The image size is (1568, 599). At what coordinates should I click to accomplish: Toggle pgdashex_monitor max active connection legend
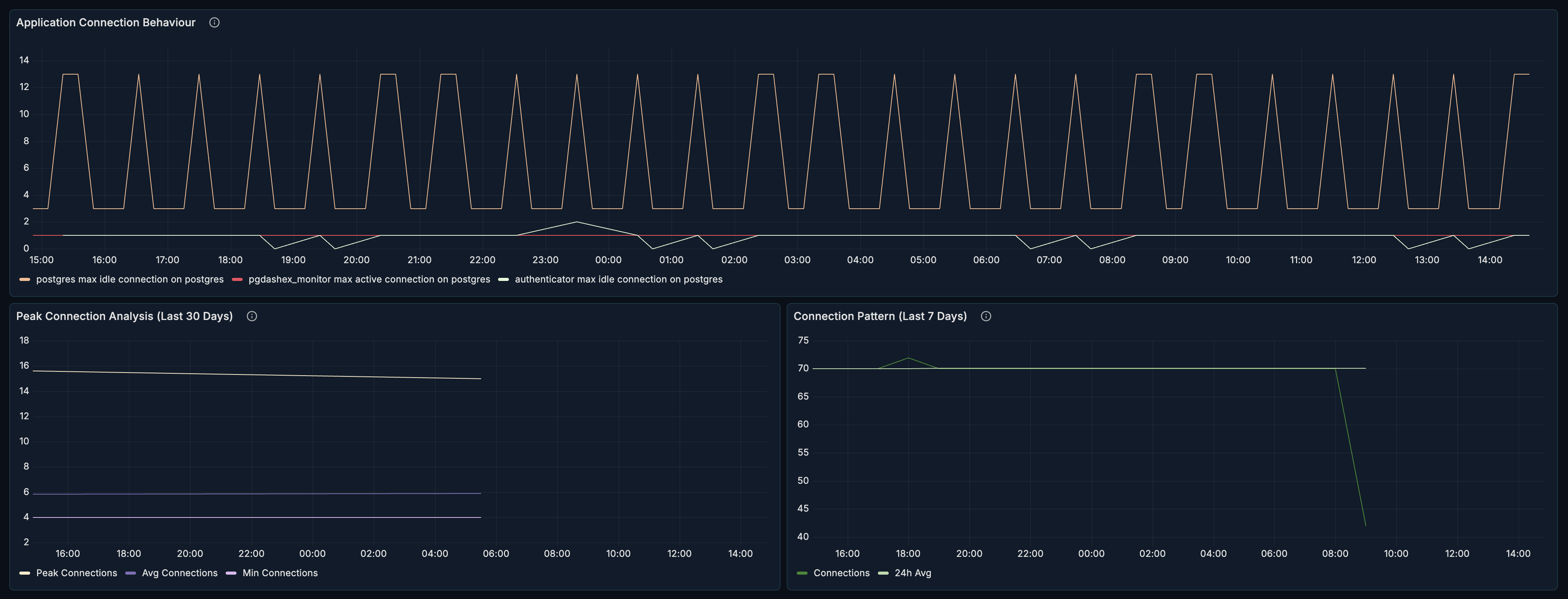[369, 279]
